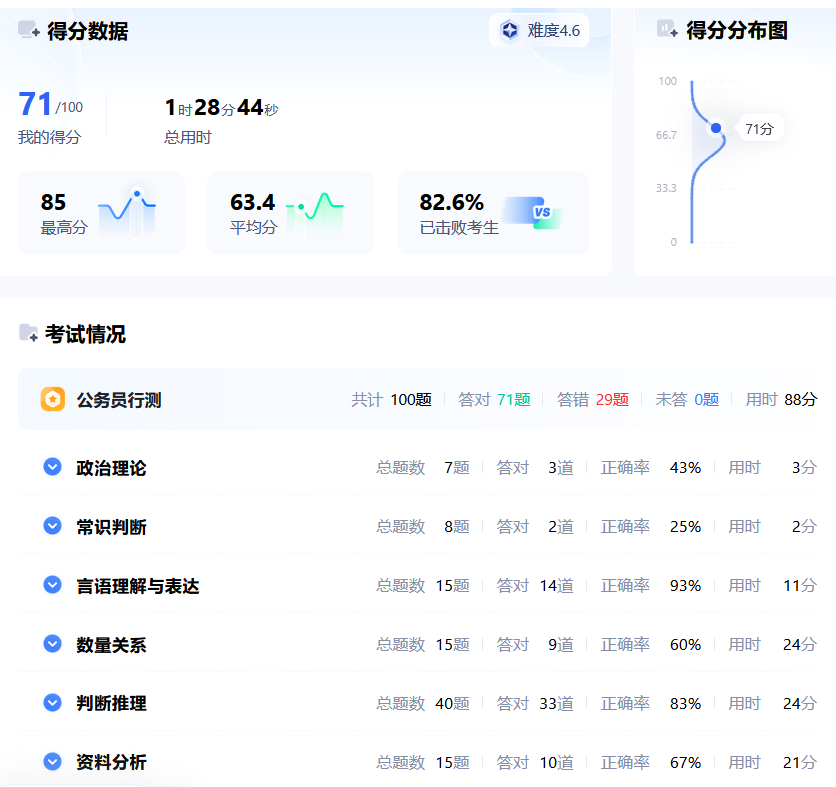Click the 71分 tooltip label
836x787 pixels.
[759, 129]
